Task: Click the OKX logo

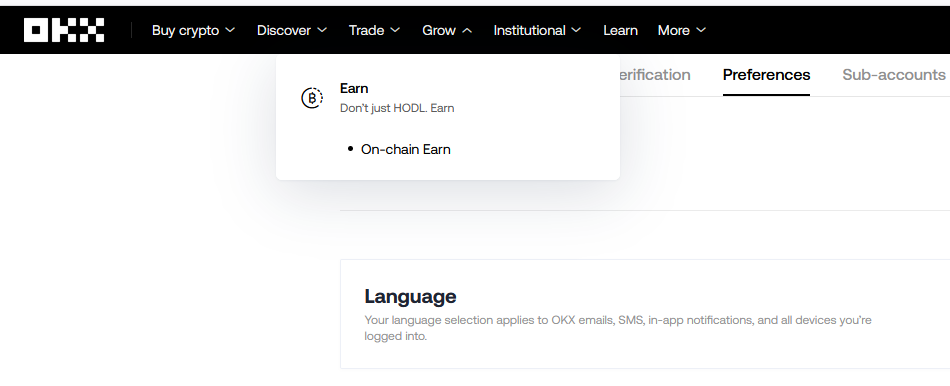Action: pyautogui.click(x=64, y=30)
